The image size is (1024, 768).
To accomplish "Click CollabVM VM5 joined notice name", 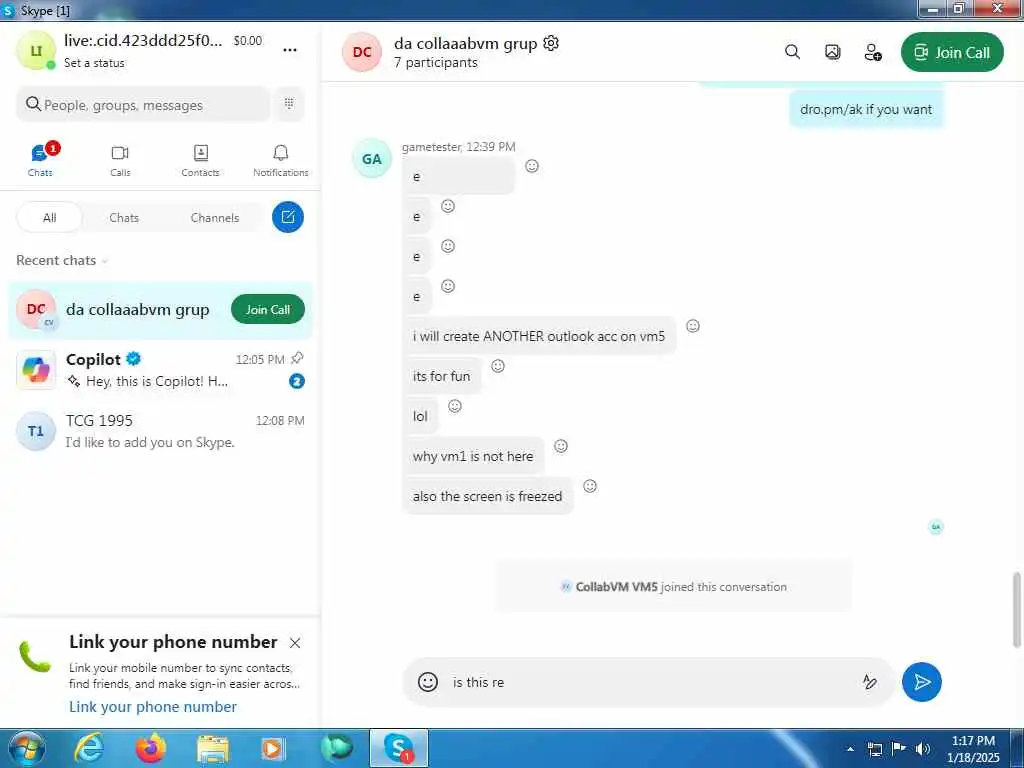I will click(x=616, y=586).
